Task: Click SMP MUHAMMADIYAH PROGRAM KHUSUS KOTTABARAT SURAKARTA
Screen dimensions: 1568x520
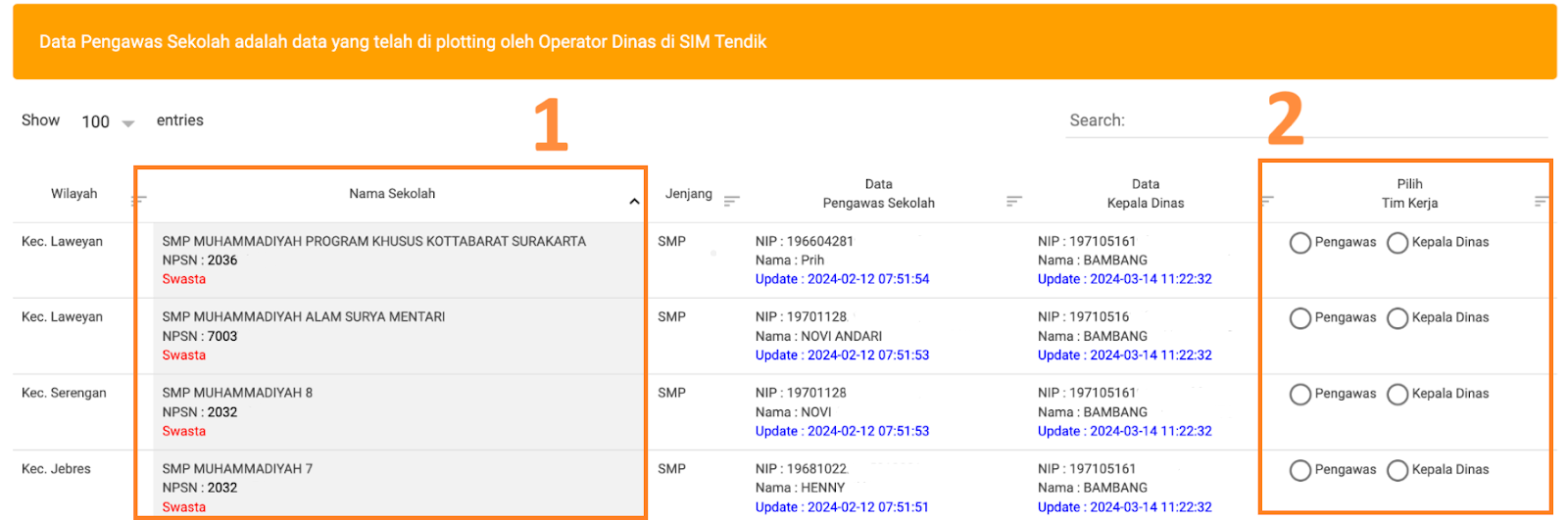Action: [x=374, y=241]
